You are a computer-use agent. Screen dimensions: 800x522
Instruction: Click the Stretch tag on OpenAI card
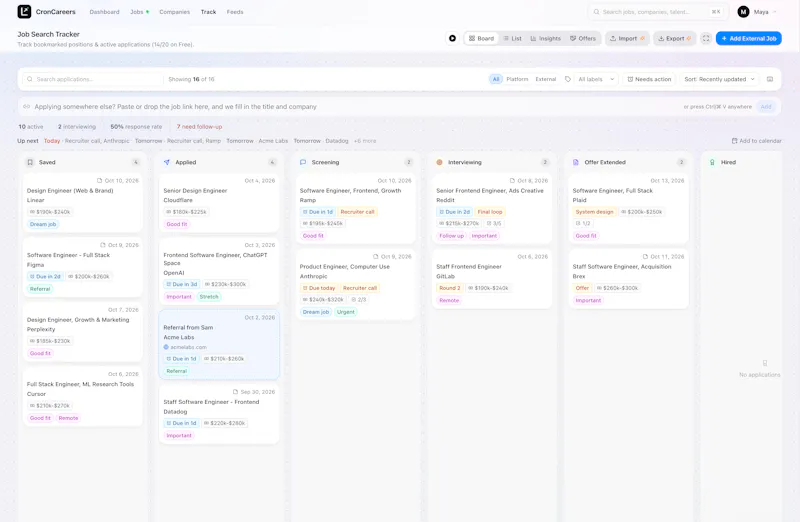point(209,296)
